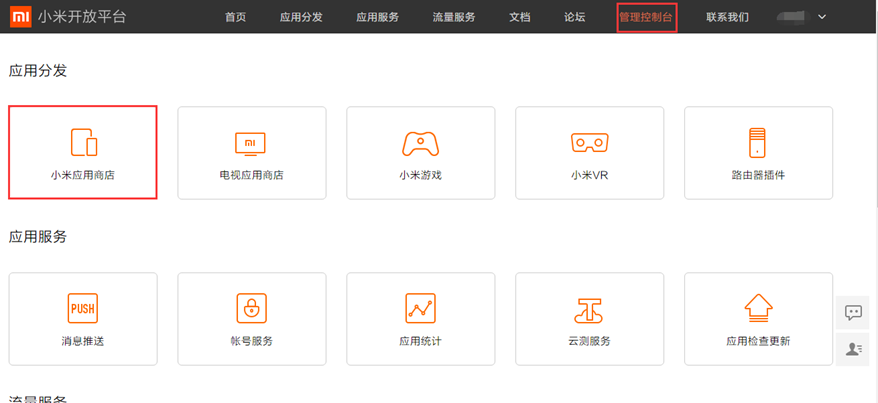
Task: Open the 小米VR headset icon
Action: (x=589, y=142)
